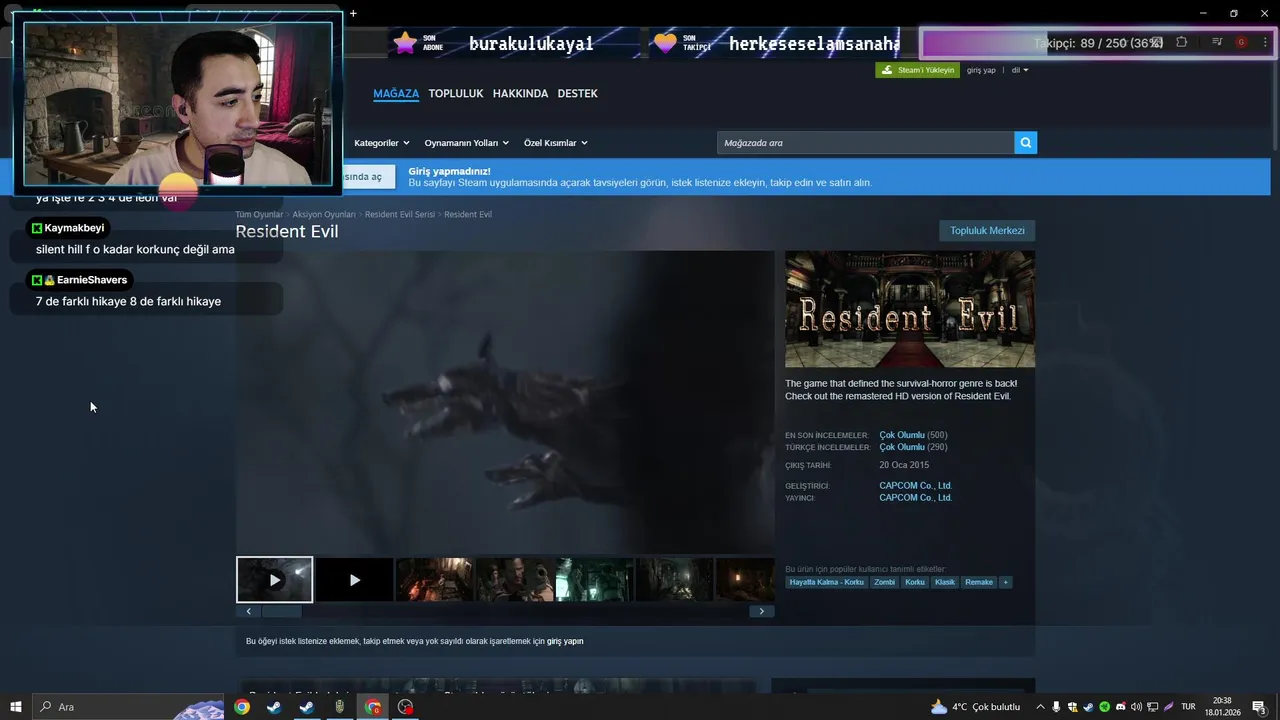
Task: Play the first trailer thumbnail
Action: [x=274, y=580]
